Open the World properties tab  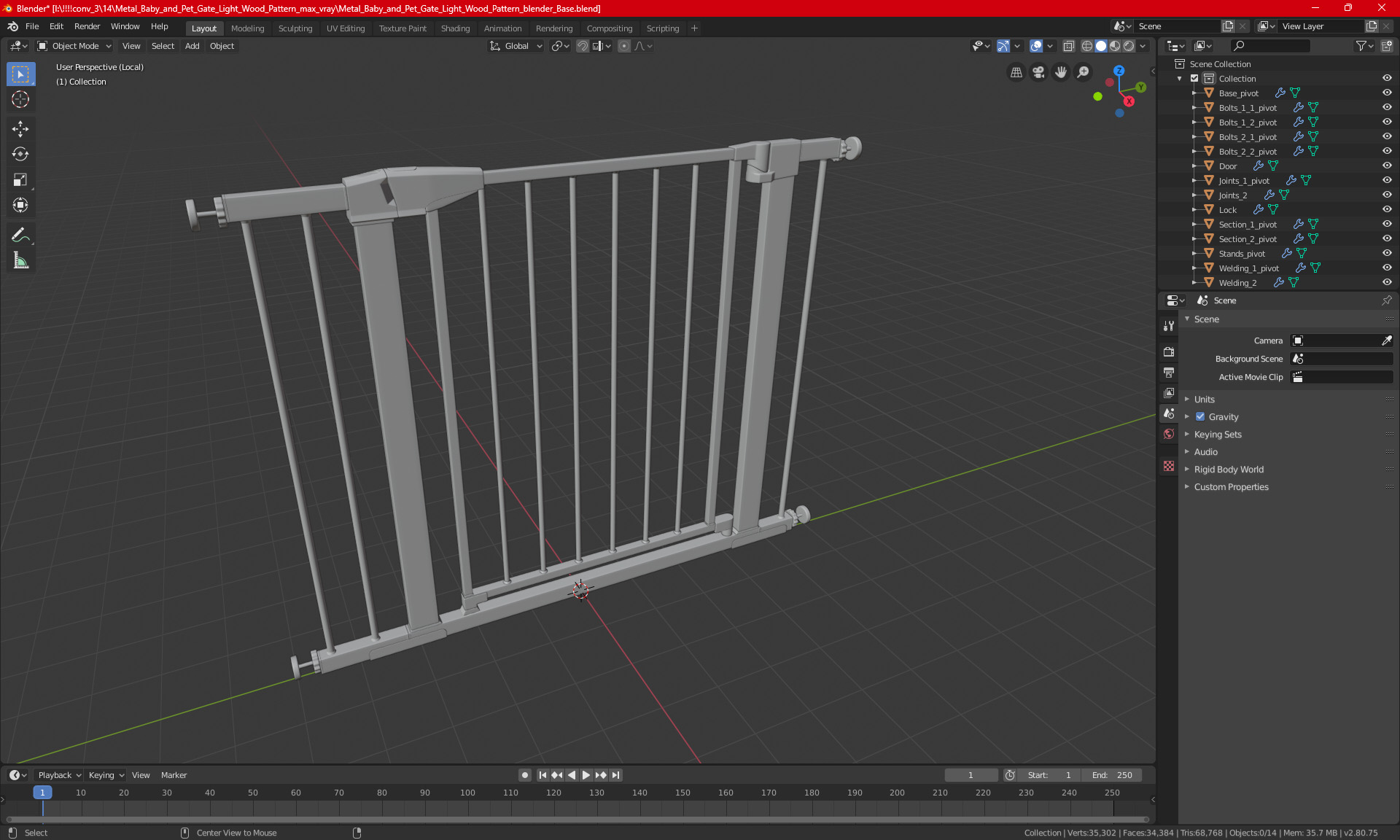1169,434
